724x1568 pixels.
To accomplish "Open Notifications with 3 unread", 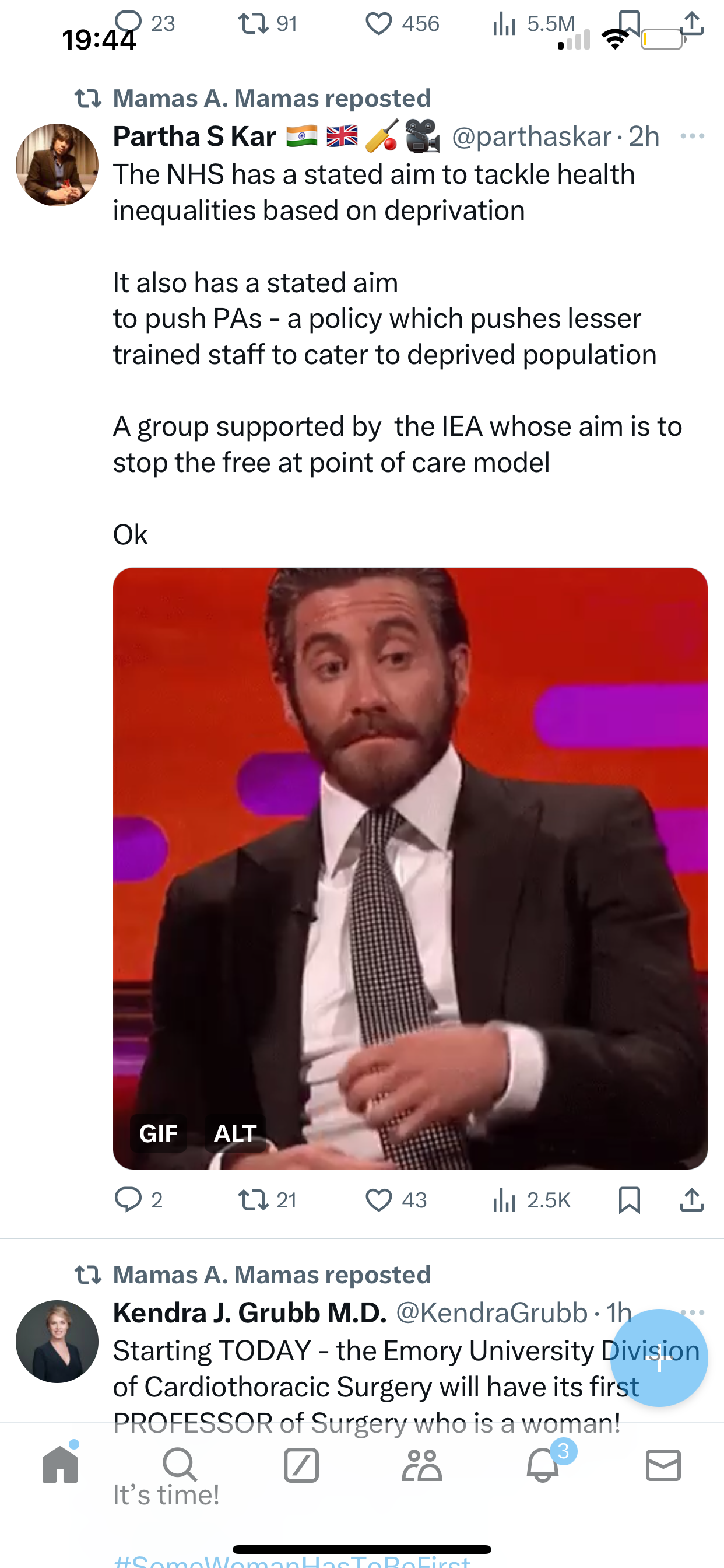I will [543, 1465].
